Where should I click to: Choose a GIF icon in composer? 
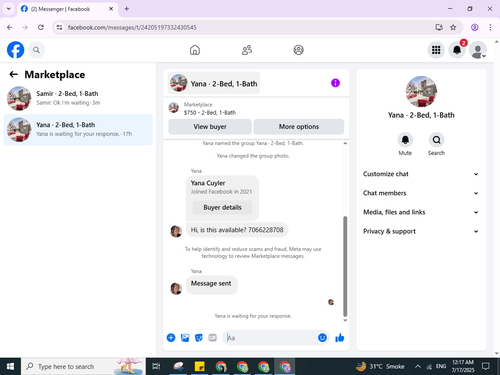point(212,338)
